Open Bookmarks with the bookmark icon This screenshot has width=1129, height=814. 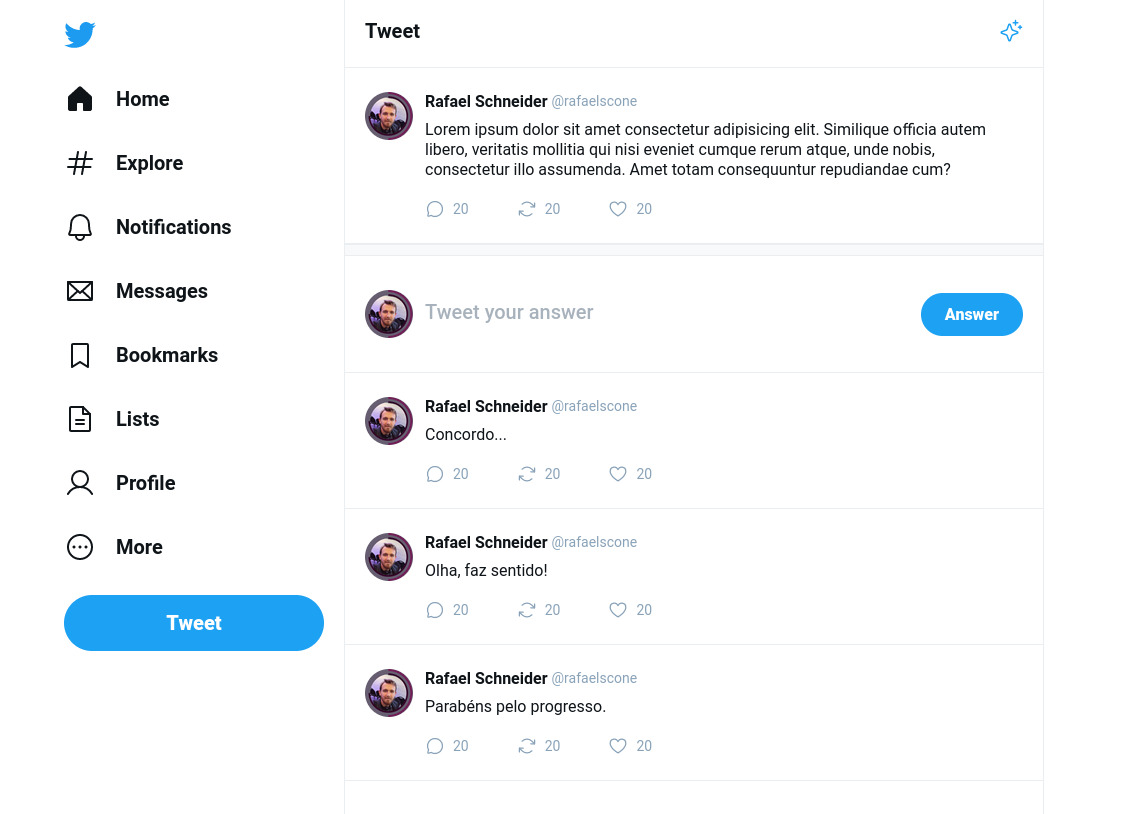[x=80, y=355]
